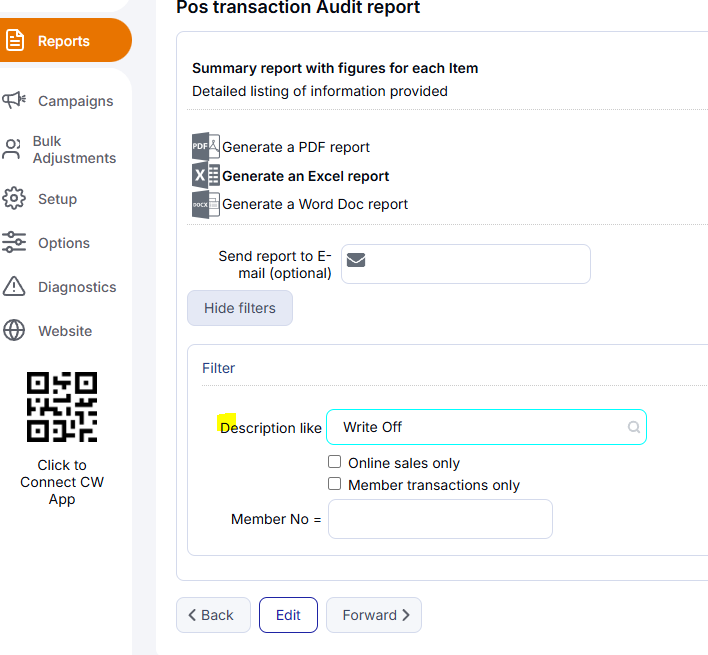Viewport: 708px width, 655px height.
Task: Click the QR code to connect CW App
Action: 62,407
